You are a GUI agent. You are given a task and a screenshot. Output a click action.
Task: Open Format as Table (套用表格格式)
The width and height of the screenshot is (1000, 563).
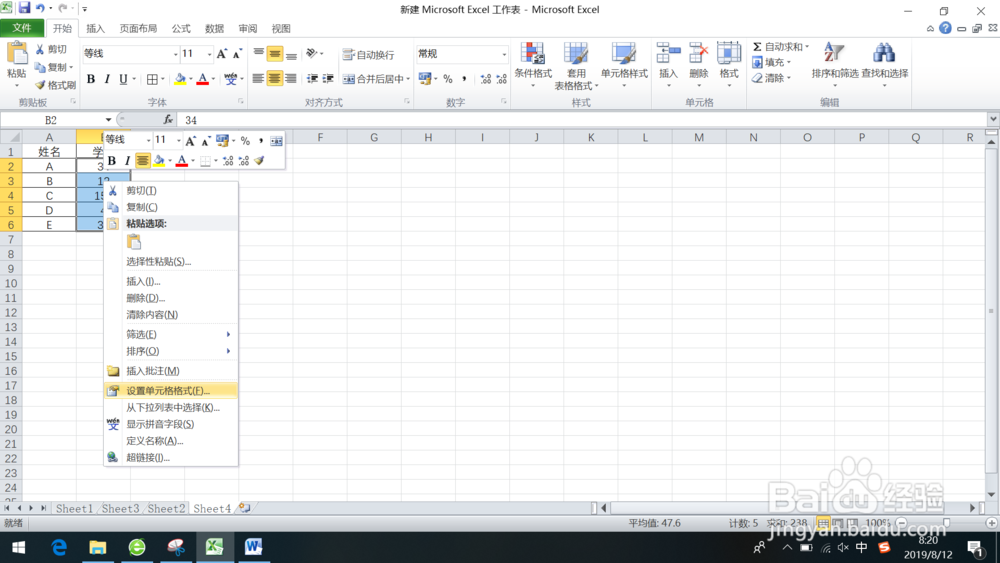pyautogui.click(x=576, y=66)
